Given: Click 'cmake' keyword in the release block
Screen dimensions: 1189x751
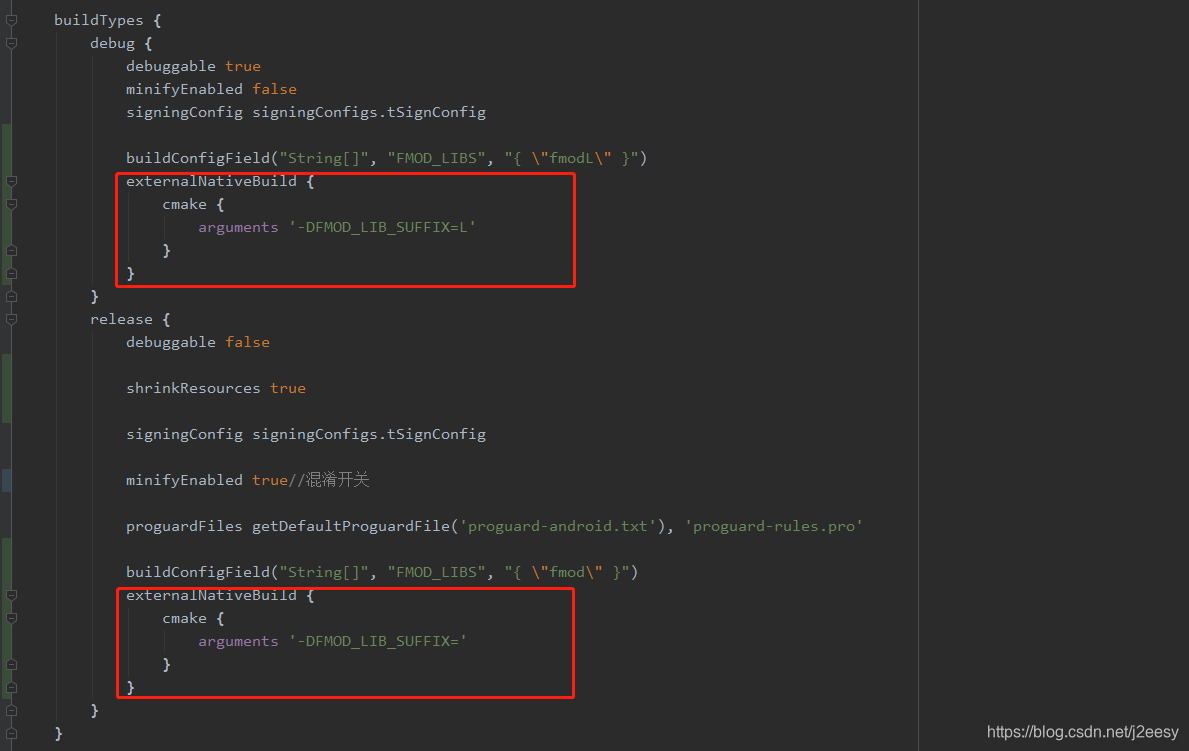Looking at the screenshot, I should tap(184, 618).
